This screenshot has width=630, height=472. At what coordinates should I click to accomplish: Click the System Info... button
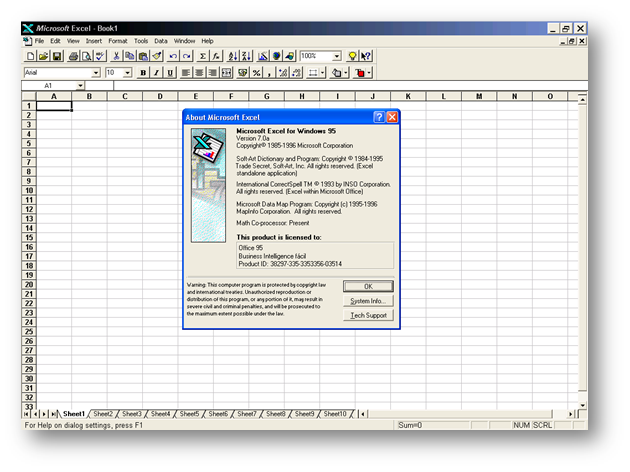point(368,301)
